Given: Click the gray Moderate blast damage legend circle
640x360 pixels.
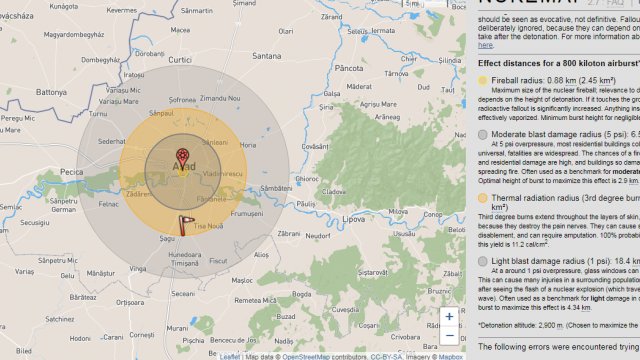Looking at the screenshot, I should [483, 134].
